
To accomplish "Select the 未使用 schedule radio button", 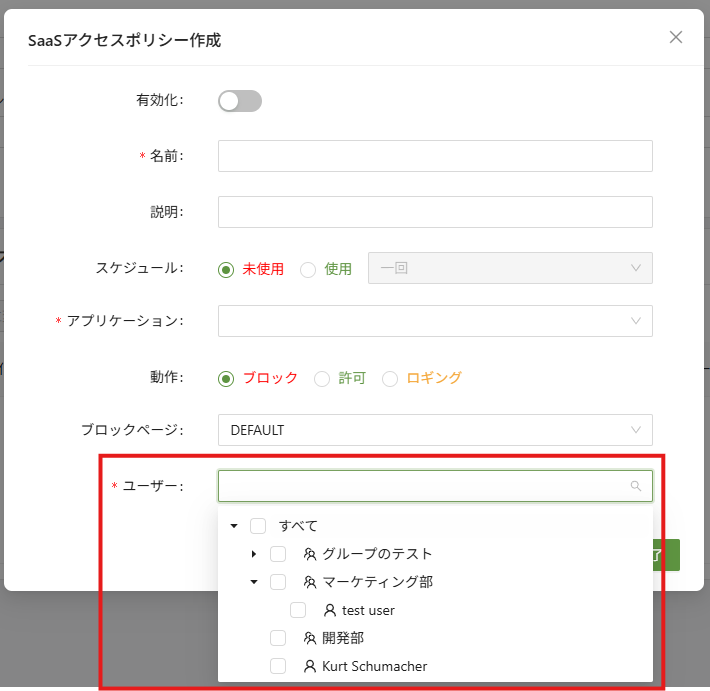I will 226,269.
